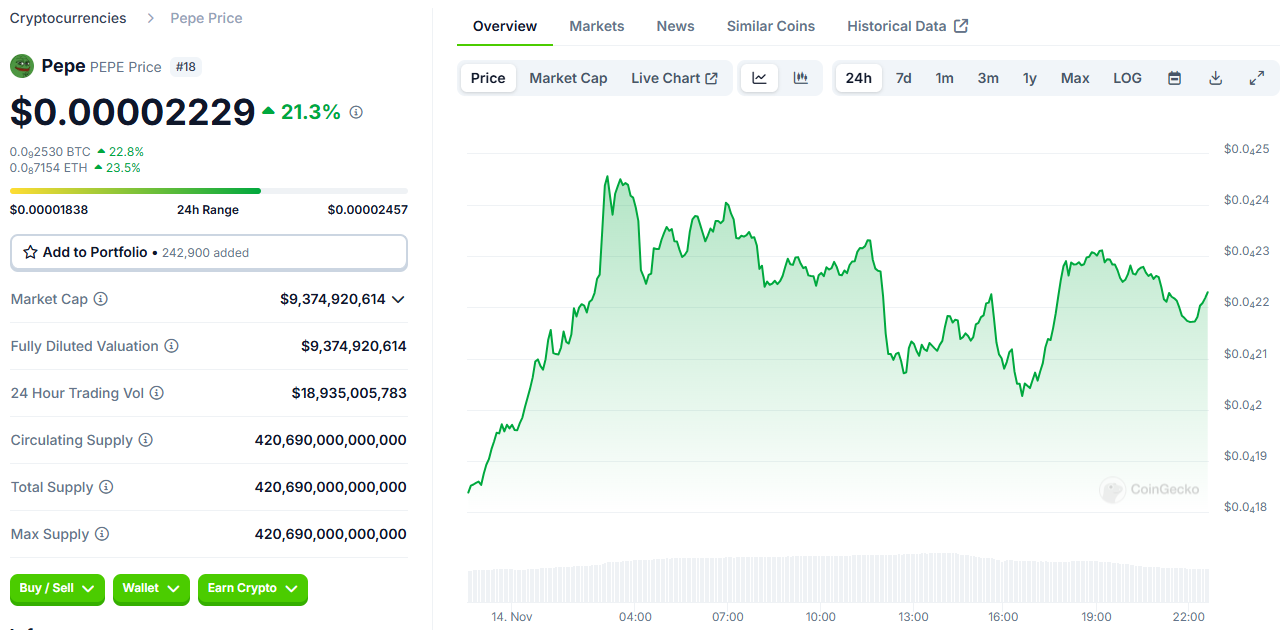The image size is (1280, 630).
Task: Open the Wallet dropdown
Action: point(151,589)
